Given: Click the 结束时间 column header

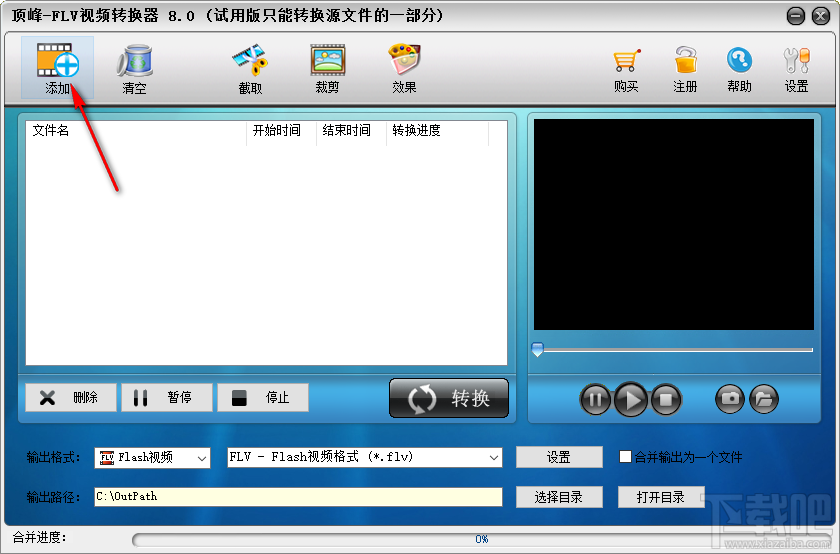Looking at the screenshot, I should [x=351, y=131].
